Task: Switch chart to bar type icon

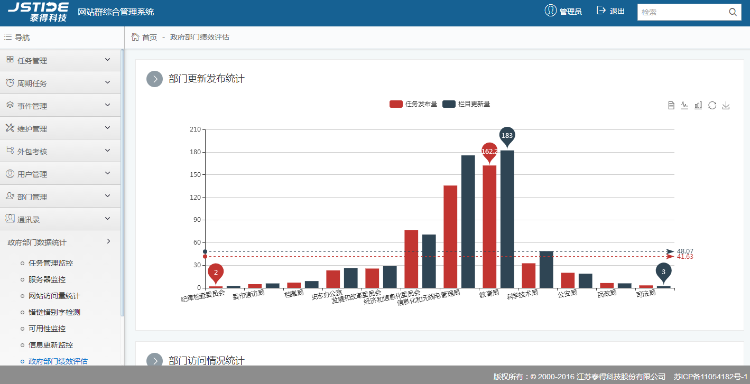Action: coord(698,105)
